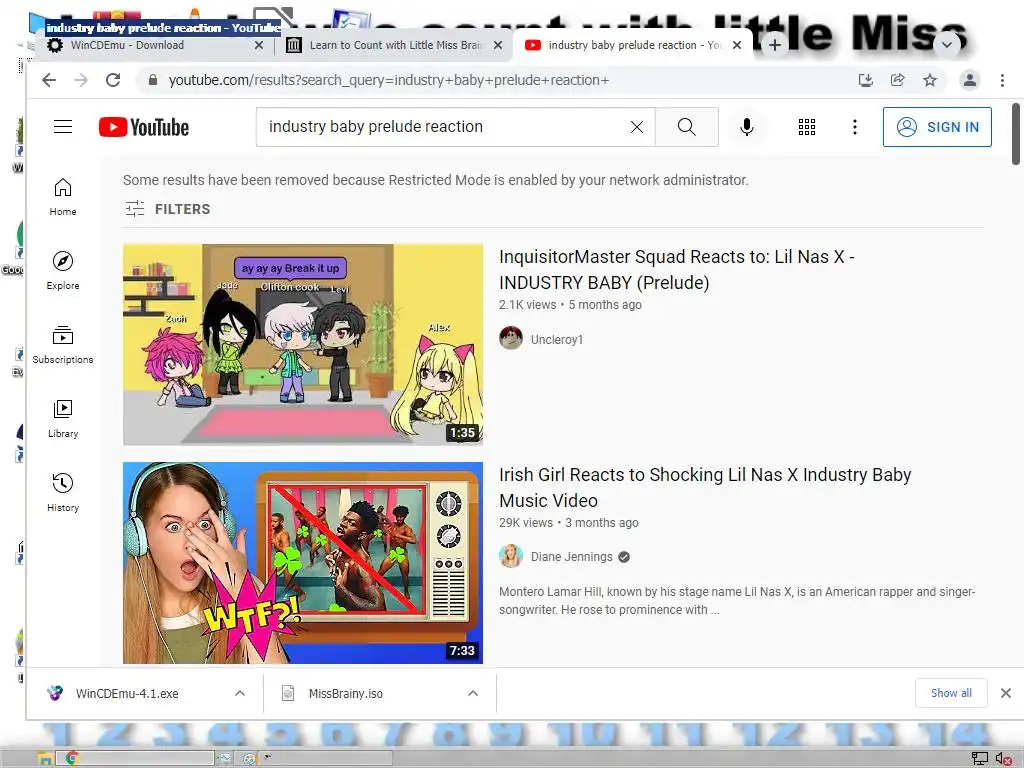This screenshot has width=1024, height=768.
Task: Reload the page
Action: (113, 80)
